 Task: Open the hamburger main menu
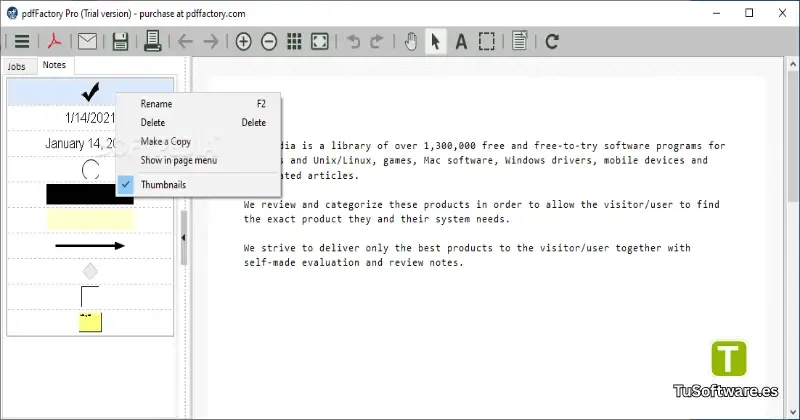pos(22,41)
